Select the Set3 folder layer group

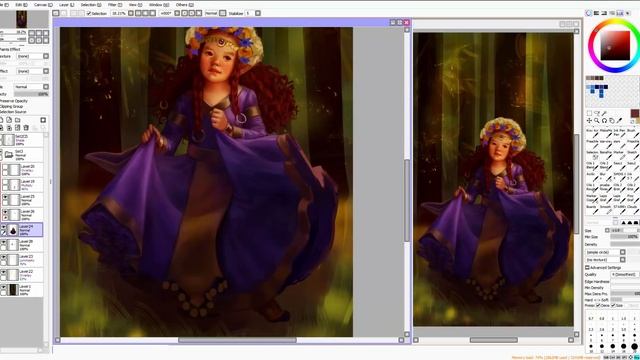pyautogui.click(x=22, y=155)
